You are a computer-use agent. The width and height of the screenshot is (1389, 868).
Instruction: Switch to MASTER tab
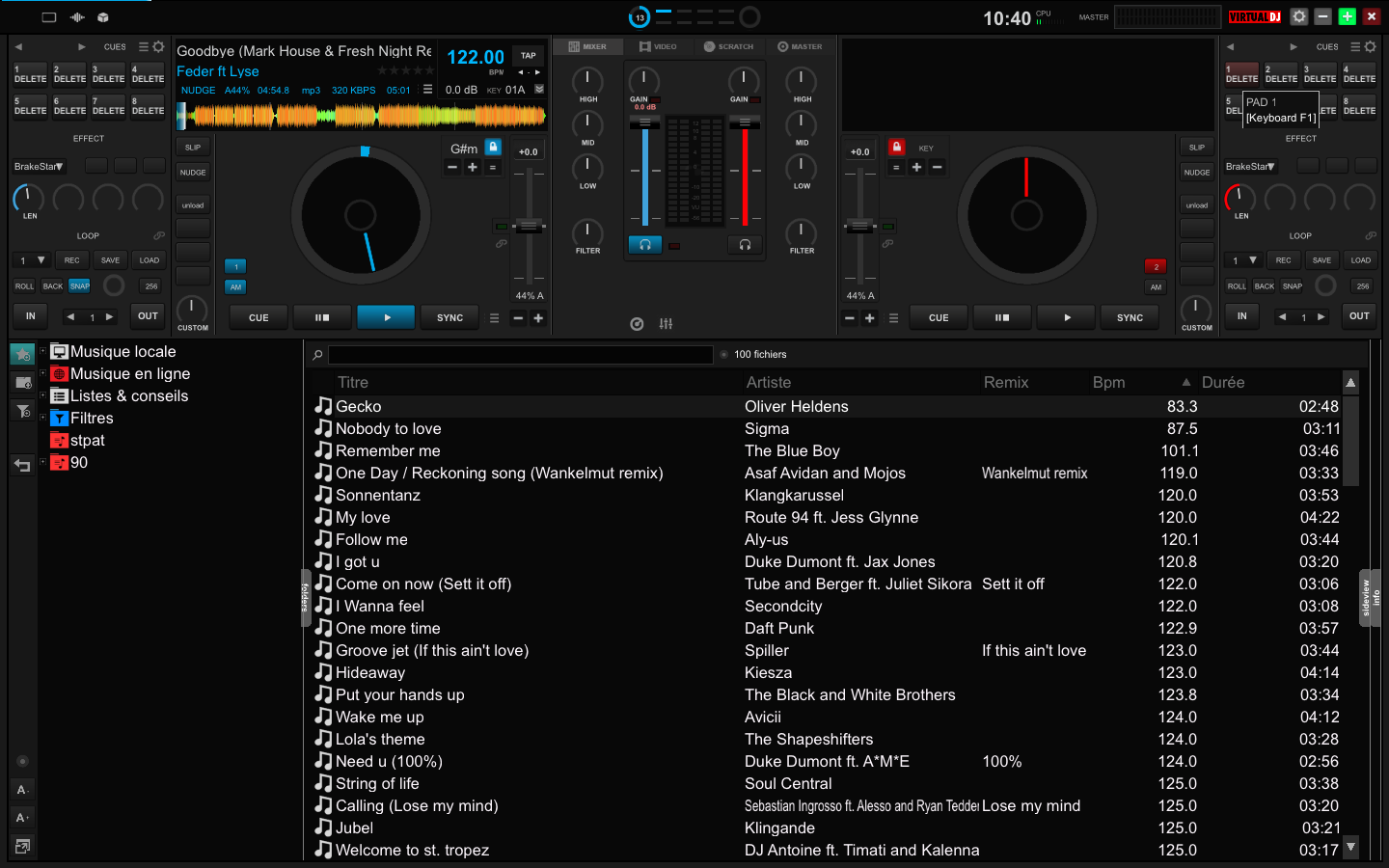pos(800,46)
